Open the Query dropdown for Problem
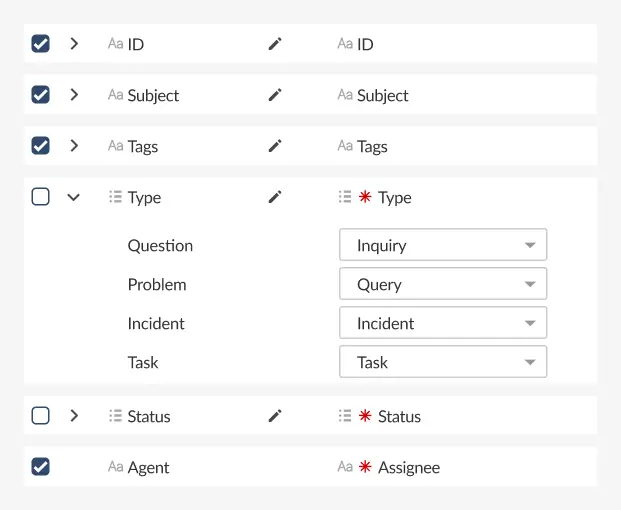Screen dimensions: 621x510 click(443, 284)
